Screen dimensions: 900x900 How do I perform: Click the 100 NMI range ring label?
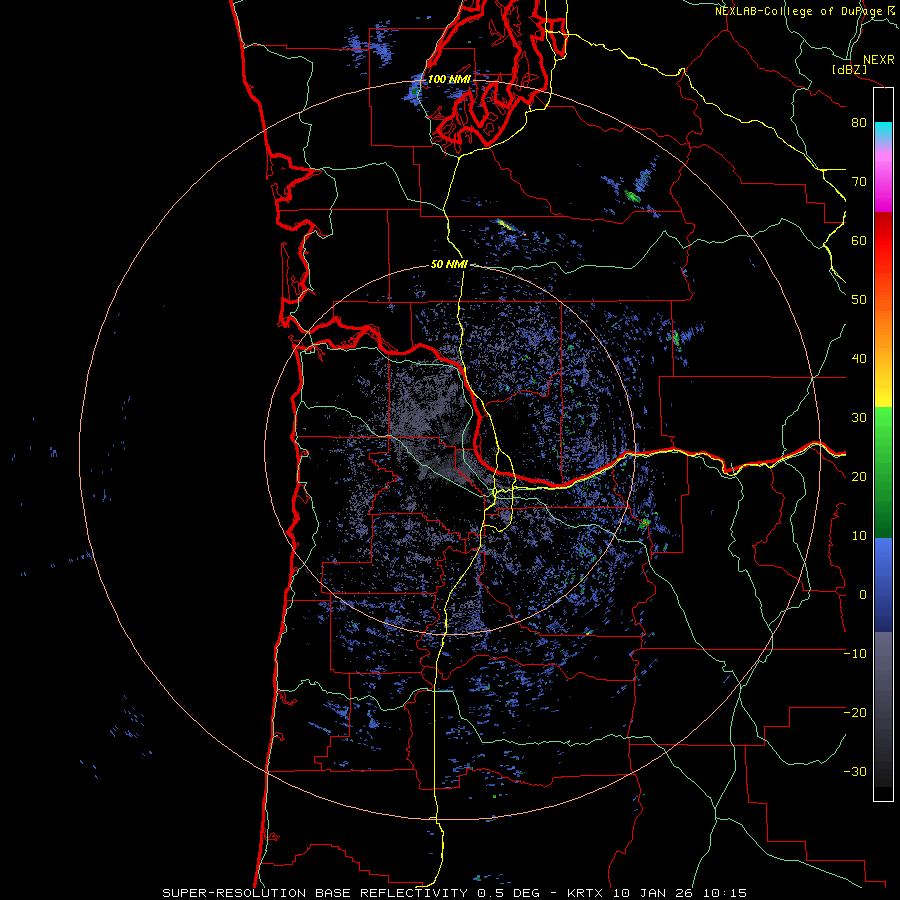tap(449, 79)
